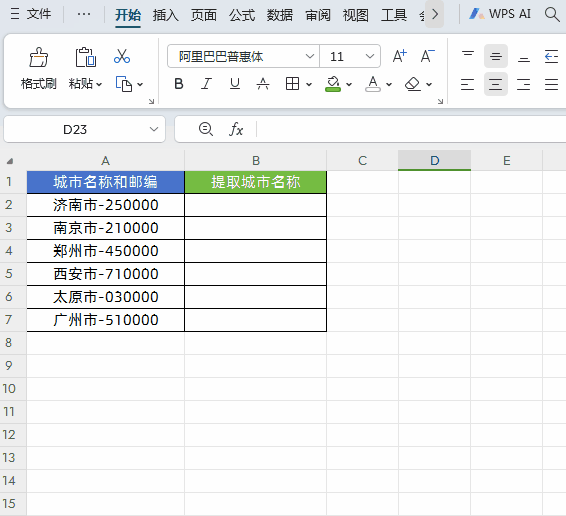Viewport: 566px width, 516px height.
Task: Switch to the 视图 tab
Action: click(x=356, y=15)
